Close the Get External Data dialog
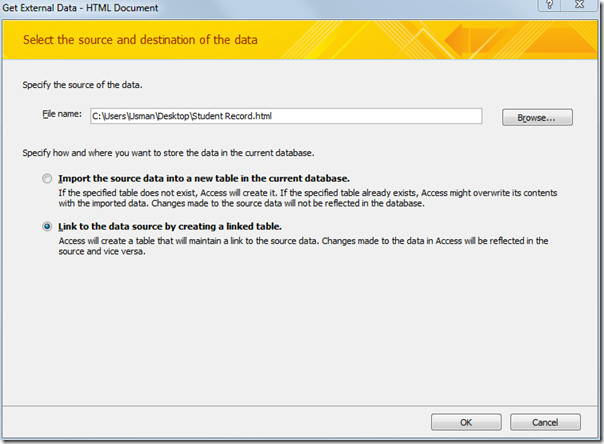This screenshot has width=604, height=444. click(579, 5)
